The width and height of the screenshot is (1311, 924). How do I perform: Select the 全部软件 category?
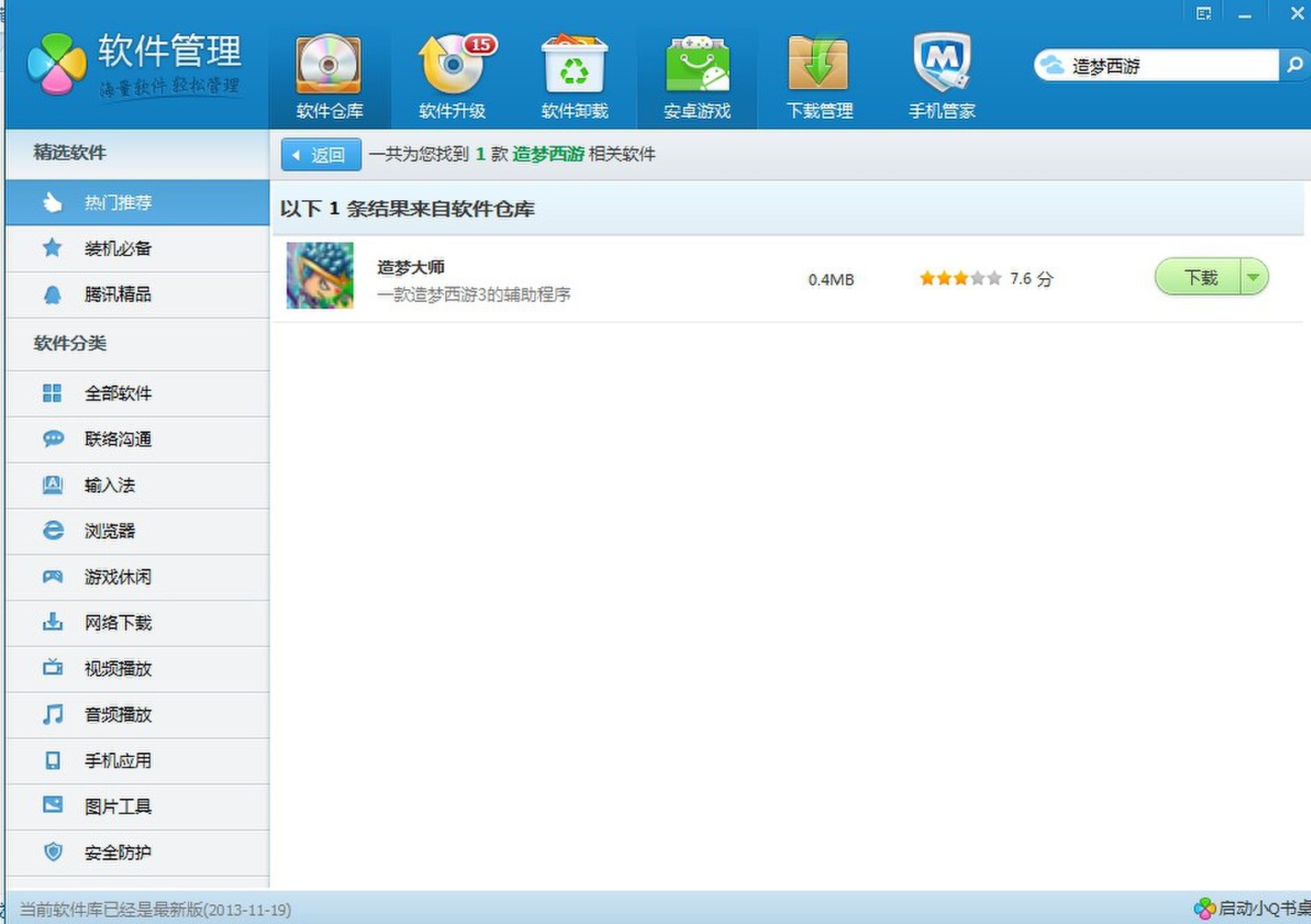pyautogui.click(x=118, y=394)
